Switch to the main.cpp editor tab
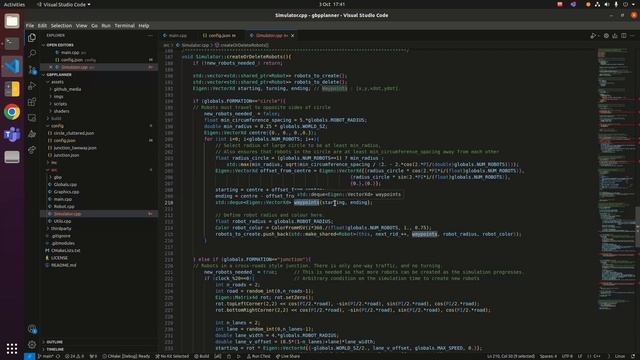640x360 pixels. (178, 36)
